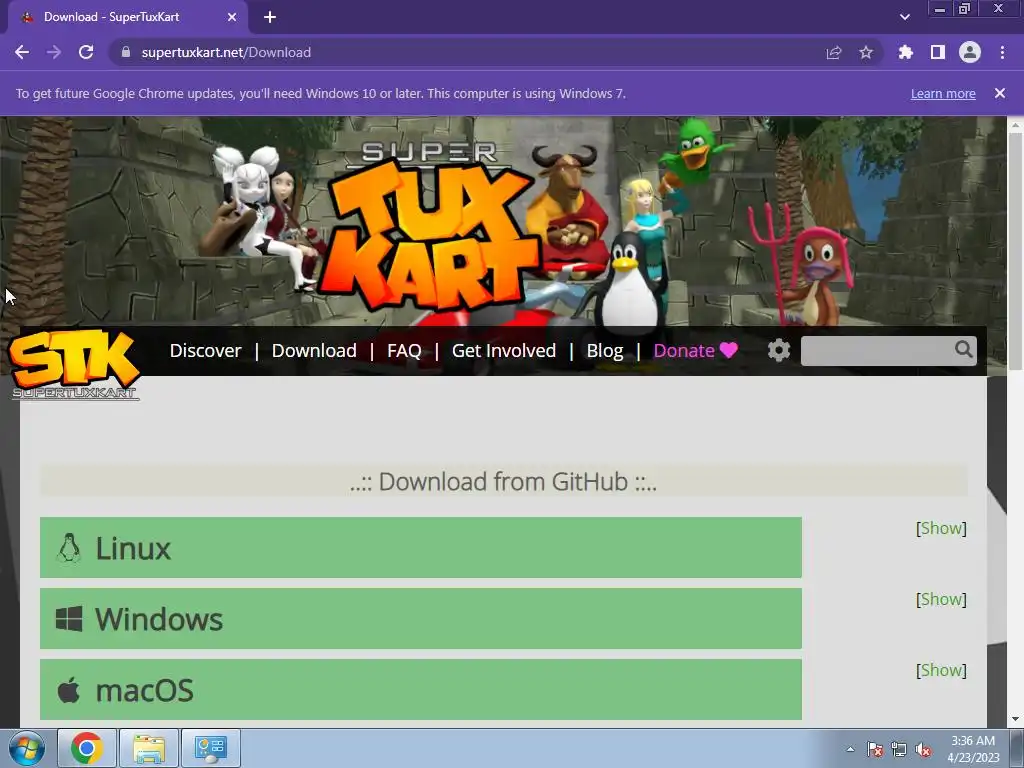Share this page using the share icon
The width and height of the screenshot is (1024, 768).
tap(834, 52)
